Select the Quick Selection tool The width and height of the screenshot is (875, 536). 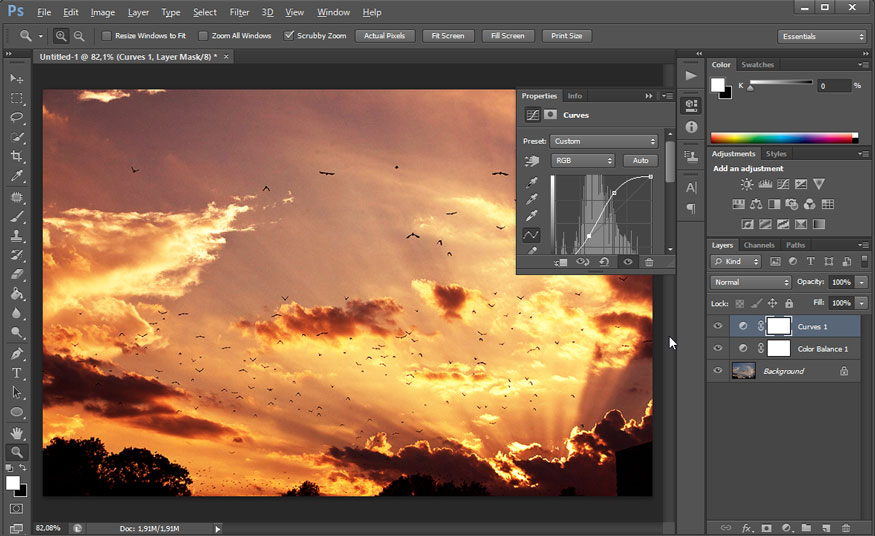pos(17,137)
